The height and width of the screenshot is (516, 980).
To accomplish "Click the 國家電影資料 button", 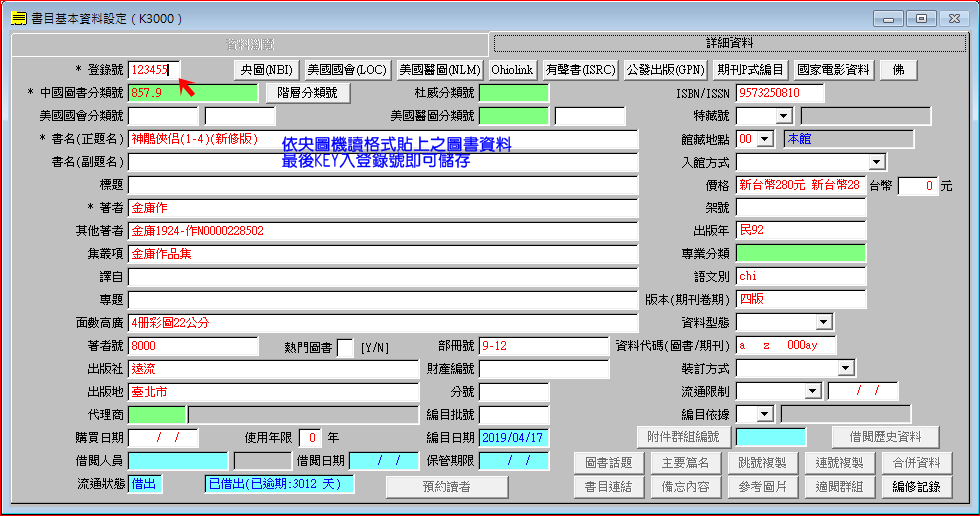I will pyautogui.click(x=833, y=70).
